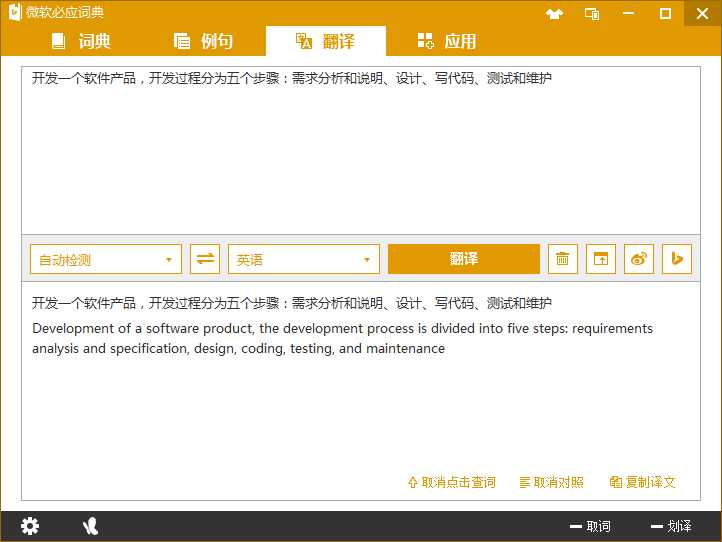Screen dimensions: 722x542
Task: Minimize the dictionary window
Action: click(628, 13)
